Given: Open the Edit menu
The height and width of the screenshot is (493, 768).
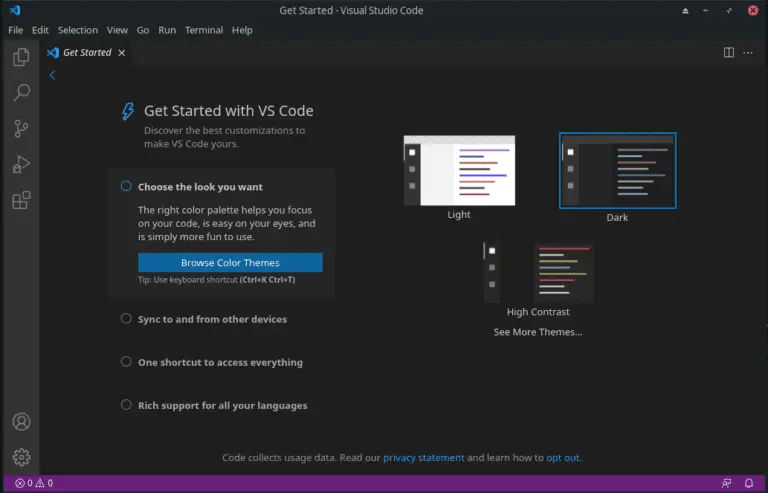Looking at the screenshot, I should (40, 30).
